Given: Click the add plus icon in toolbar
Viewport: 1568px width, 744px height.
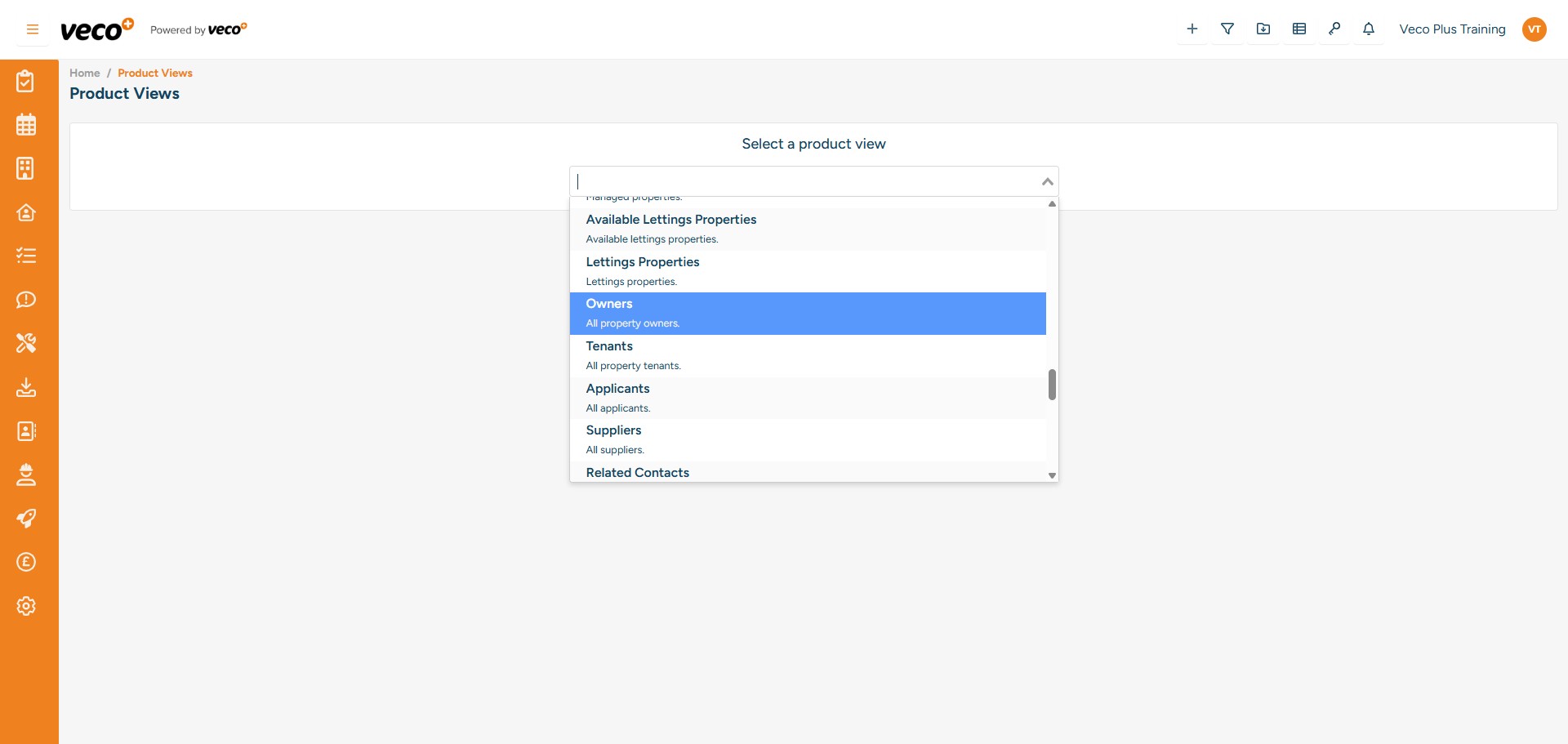Looking at the screenshot, I should [x=1192, y=28].
